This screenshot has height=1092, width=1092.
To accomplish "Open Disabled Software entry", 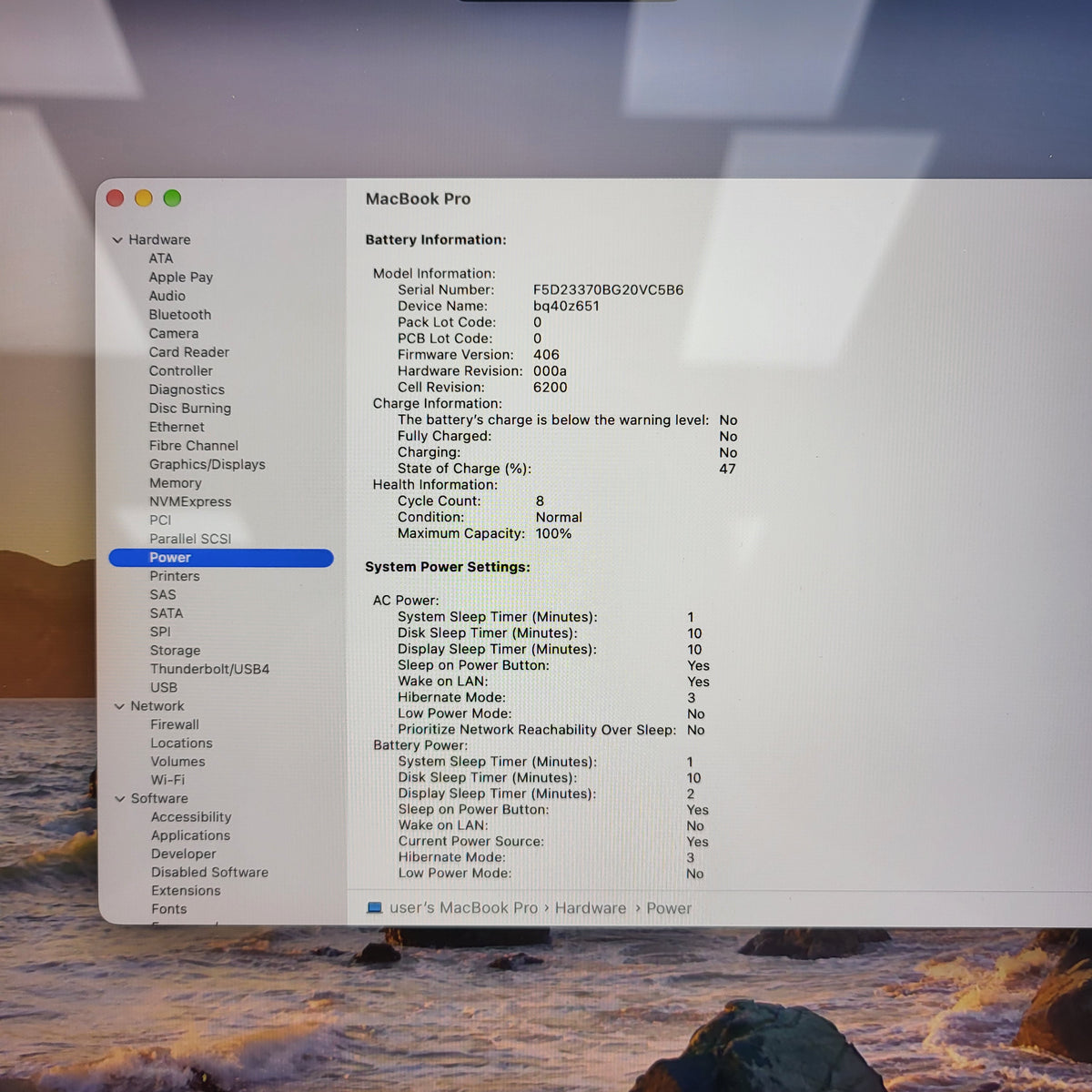I will pyautogui.click(x=210, y=872).
